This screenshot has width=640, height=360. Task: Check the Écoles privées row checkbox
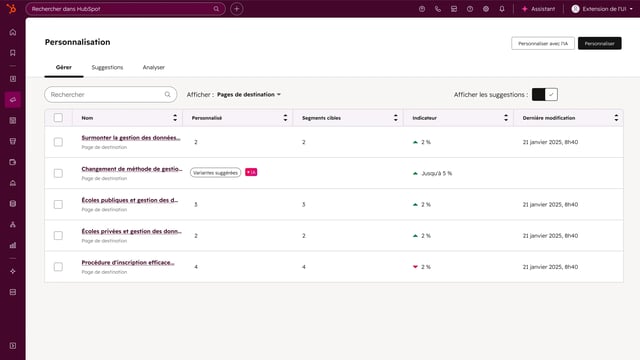[58, 236]
